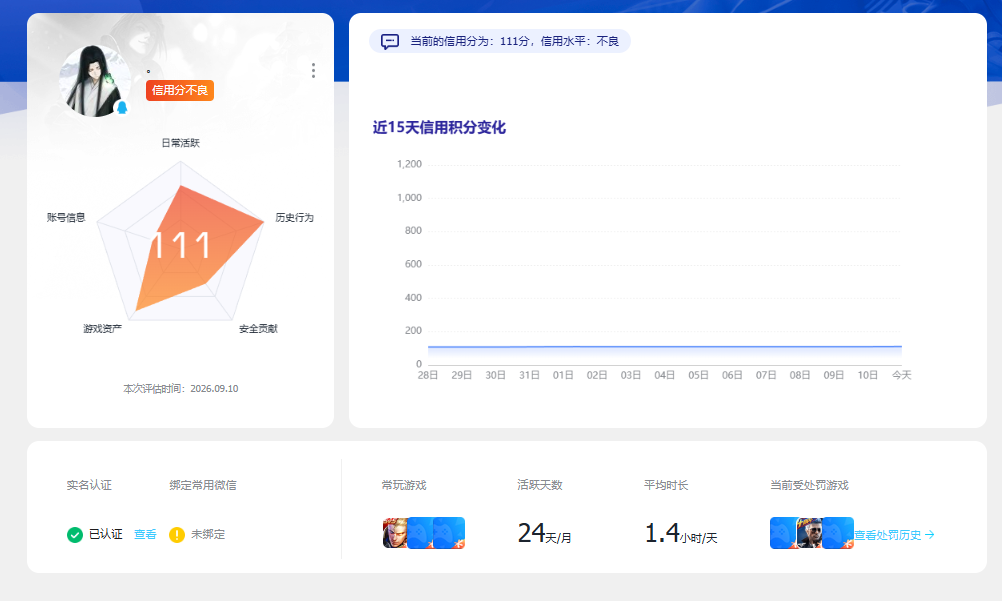Select the 日常活跃 radar axis label
Viewport: 1002px width, 601px height.
click(x=180, y=143)
